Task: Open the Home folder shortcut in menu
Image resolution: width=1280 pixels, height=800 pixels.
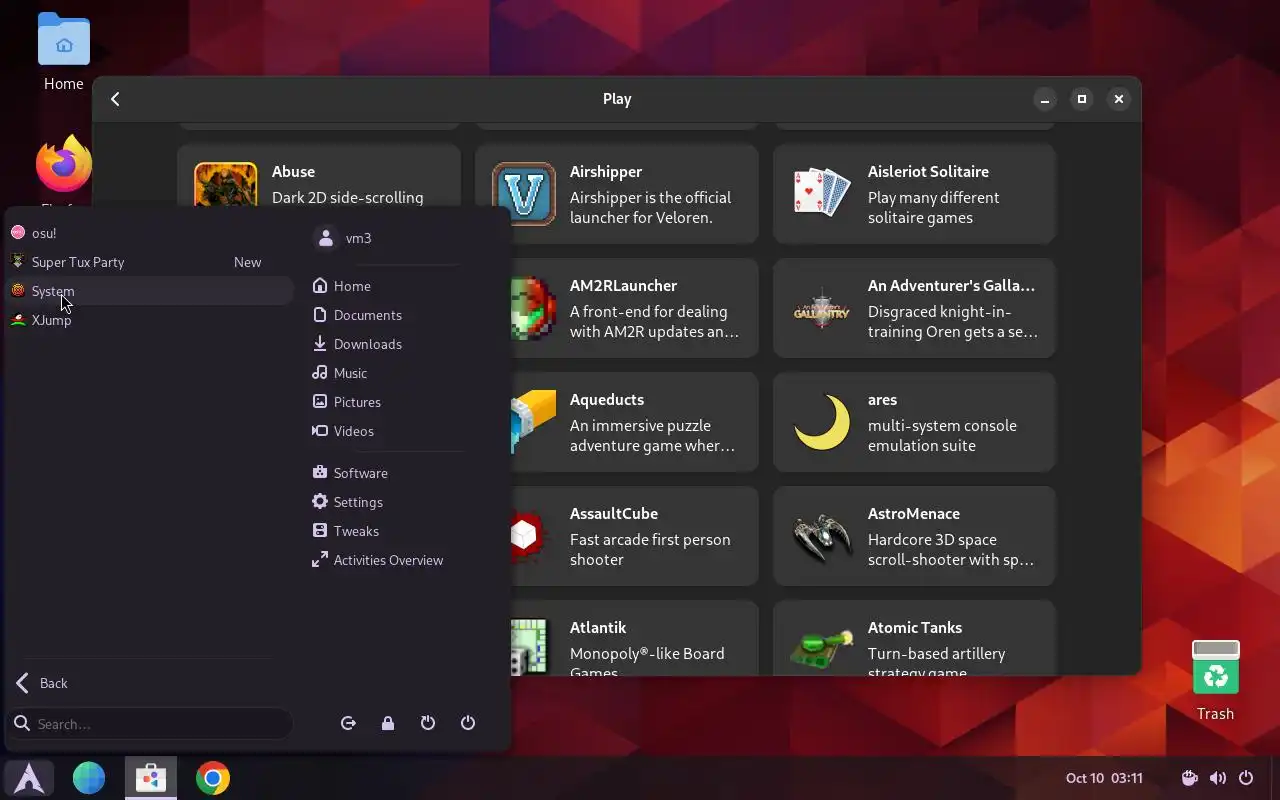Action: (386, 286)
